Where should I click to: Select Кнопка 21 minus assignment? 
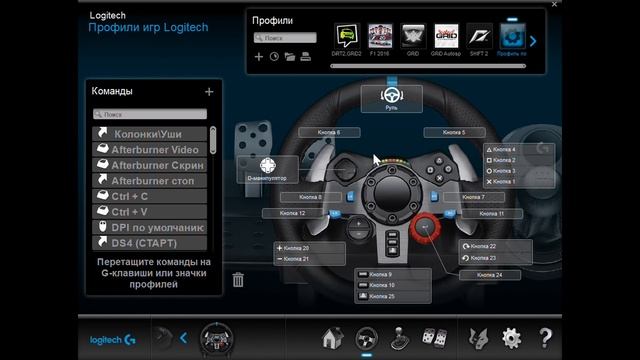(309, 259)
